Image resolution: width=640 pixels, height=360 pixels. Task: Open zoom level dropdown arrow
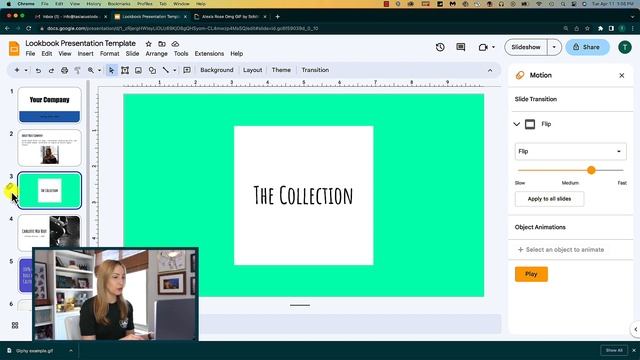pyautogui.click(x=99, y=70)
